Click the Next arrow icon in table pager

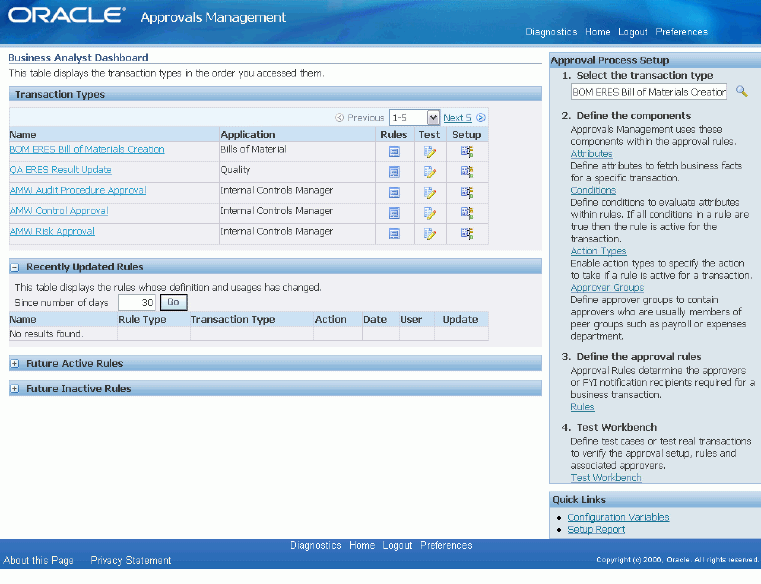[x=480, y=117]
